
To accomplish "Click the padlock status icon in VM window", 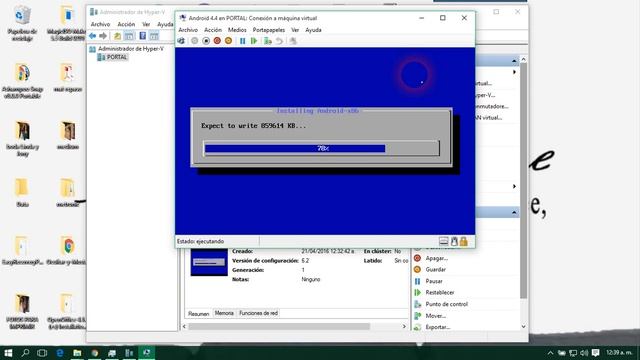I will tap(464, 241).
